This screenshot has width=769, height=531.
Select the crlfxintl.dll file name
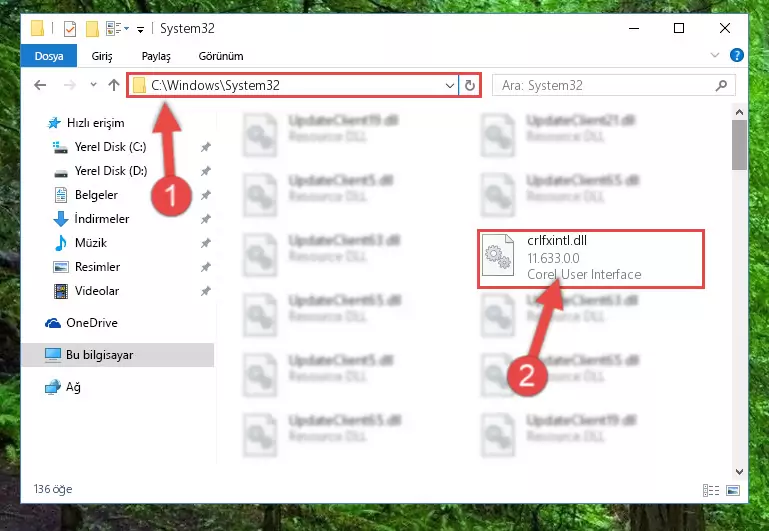(x=557, y=241)
